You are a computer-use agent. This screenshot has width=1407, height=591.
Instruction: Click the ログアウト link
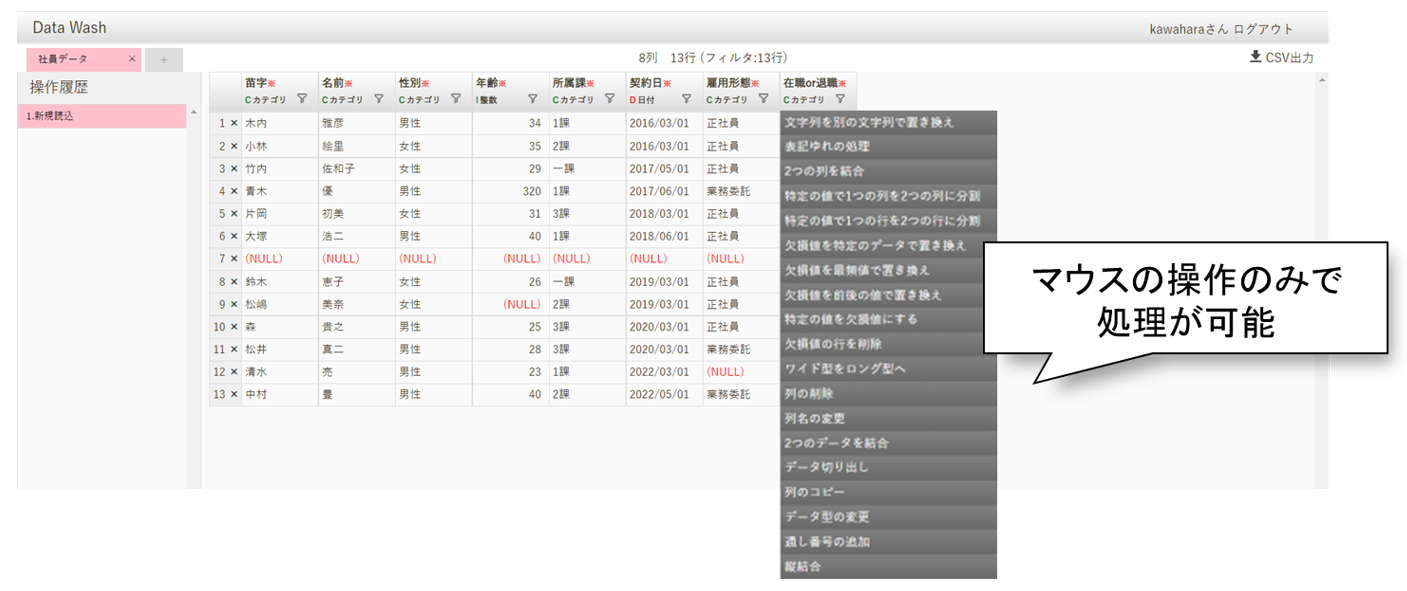click(1263, 29)
